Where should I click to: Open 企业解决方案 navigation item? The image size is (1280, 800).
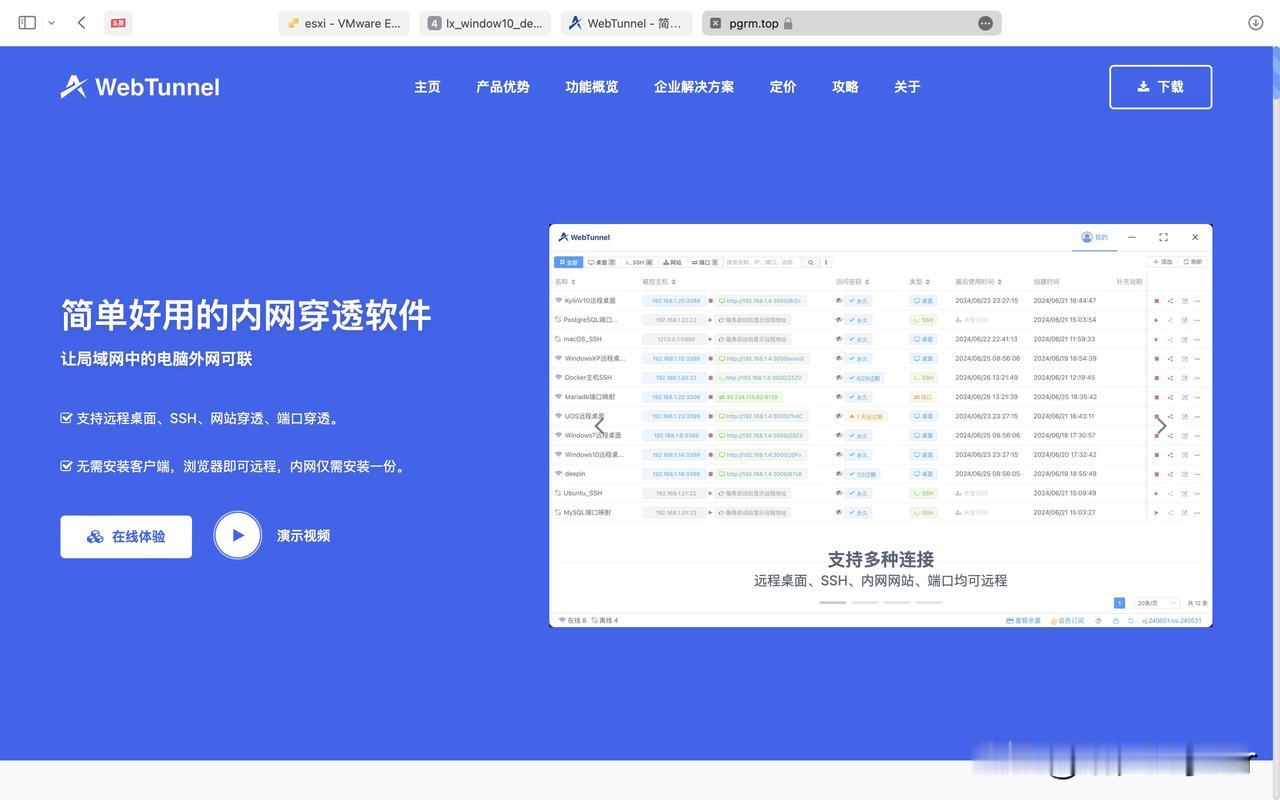(x=693, y=87)
